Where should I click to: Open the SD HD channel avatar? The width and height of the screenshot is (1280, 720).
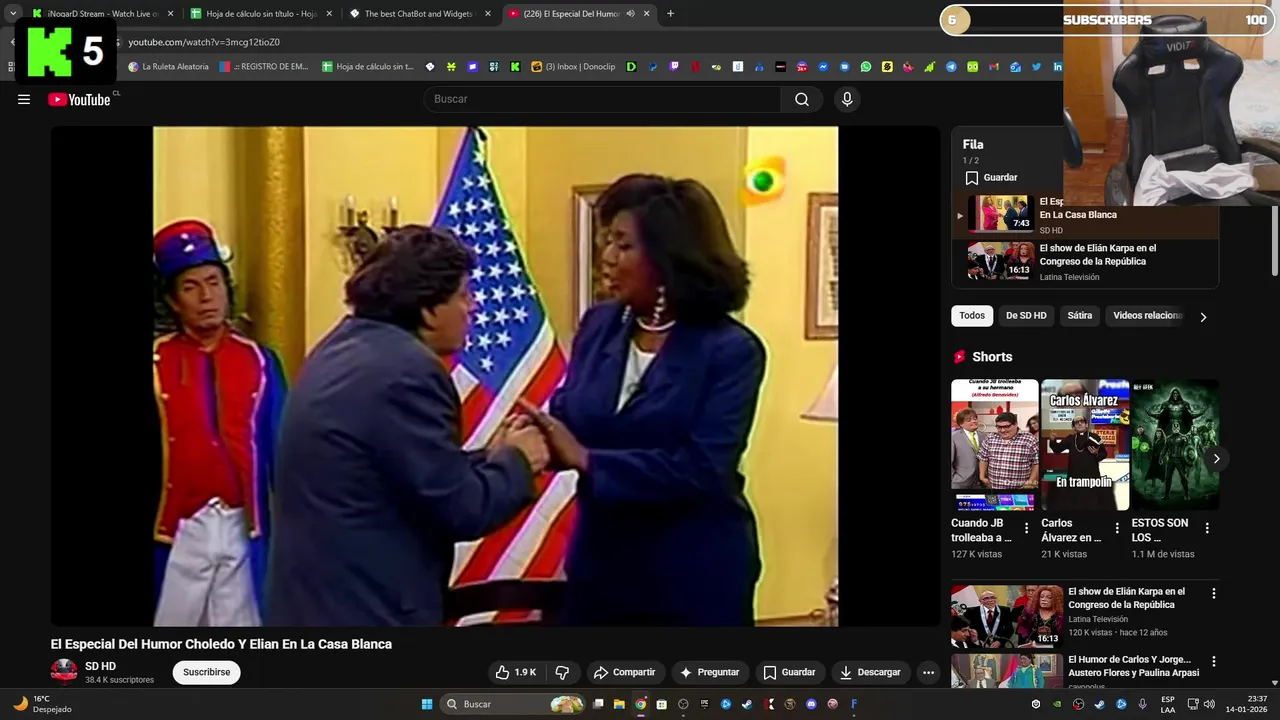click(x=64, y=671)
